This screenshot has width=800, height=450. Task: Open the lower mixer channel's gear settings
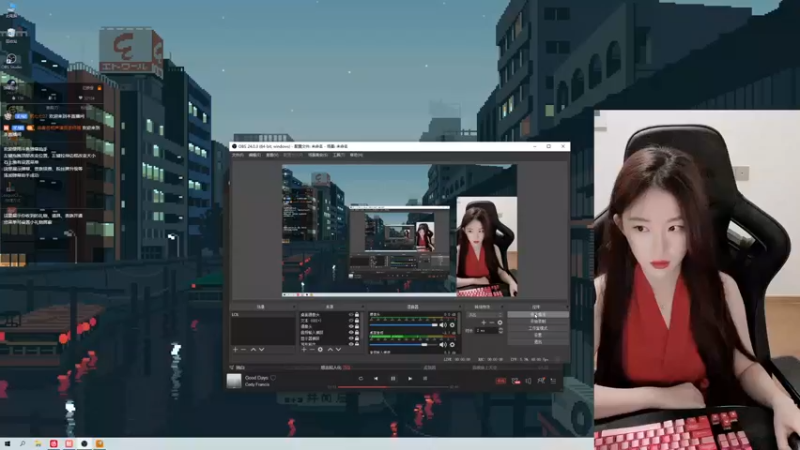point(452,344)
